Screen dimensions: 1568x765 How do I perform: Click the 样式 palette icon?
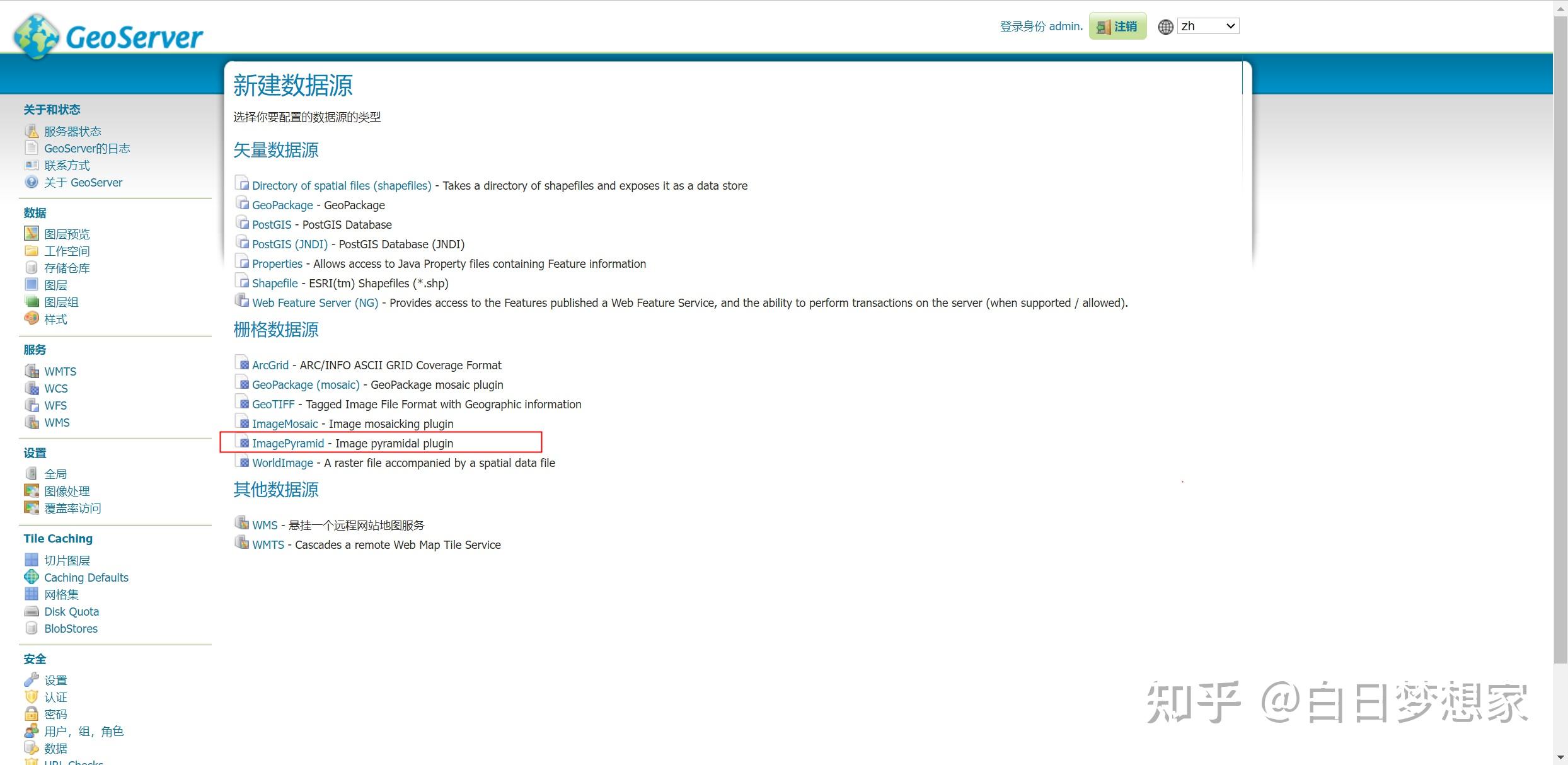(32, 319)
